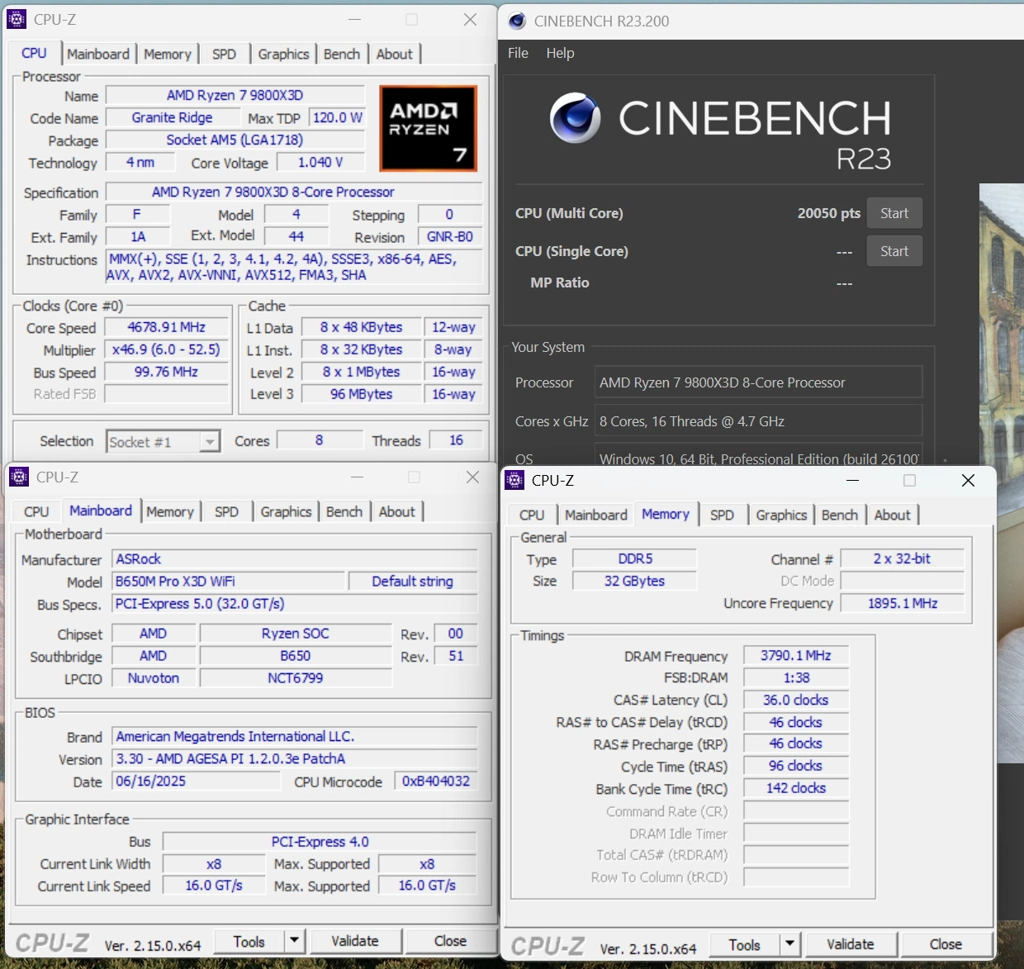
Task: Switch to Graphics tab in top CPU-Z window
Action: pos(283,54)
